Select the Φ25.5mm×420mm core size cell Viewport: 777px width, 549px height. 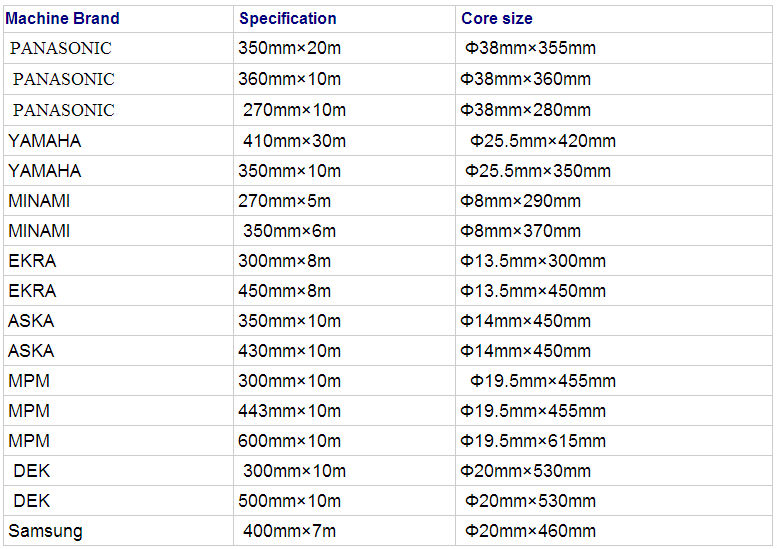[x=543, y=141]
